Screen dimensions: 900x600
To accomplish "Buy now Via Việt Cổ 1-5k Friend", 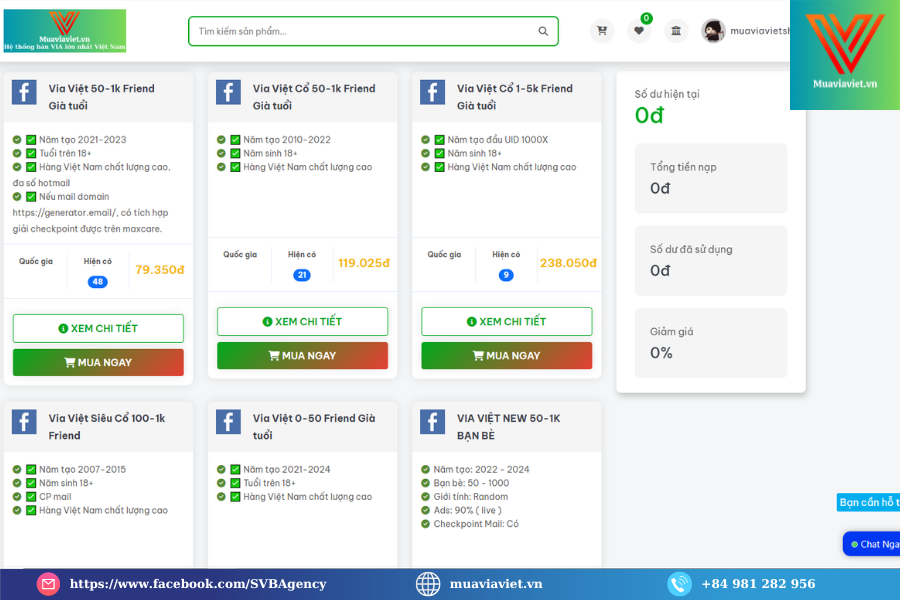I will (x=507, y=355).
